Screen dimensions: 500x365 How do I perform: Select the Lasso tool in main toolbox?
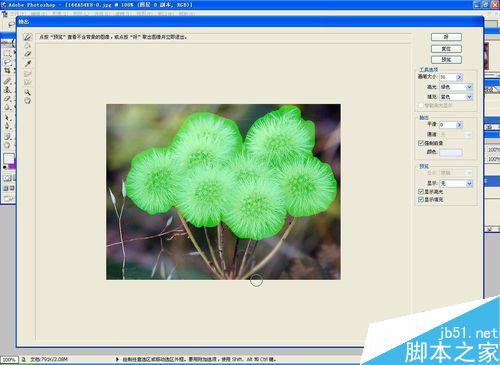click(x=7, y=62)
